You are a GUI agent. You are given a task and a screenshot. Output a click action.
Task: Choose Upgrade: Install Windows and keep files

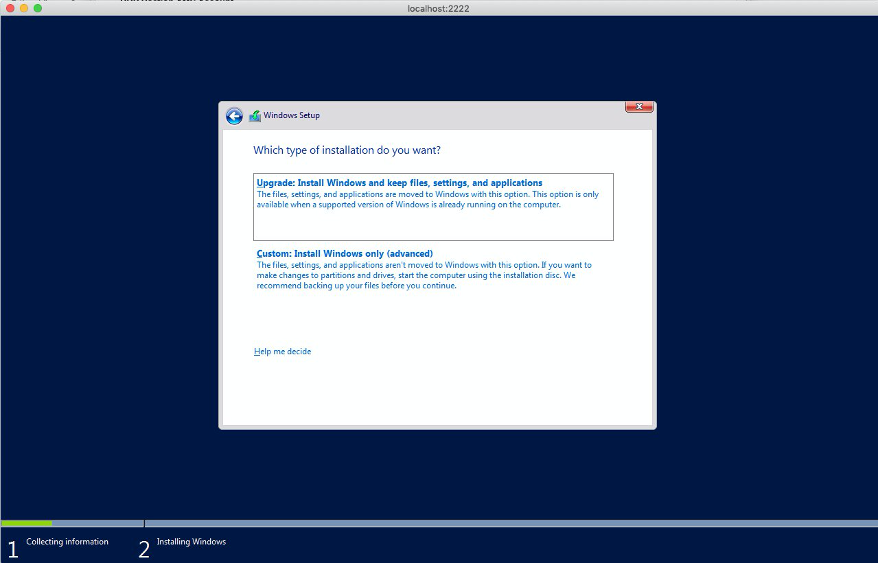[x=433, y=207]
